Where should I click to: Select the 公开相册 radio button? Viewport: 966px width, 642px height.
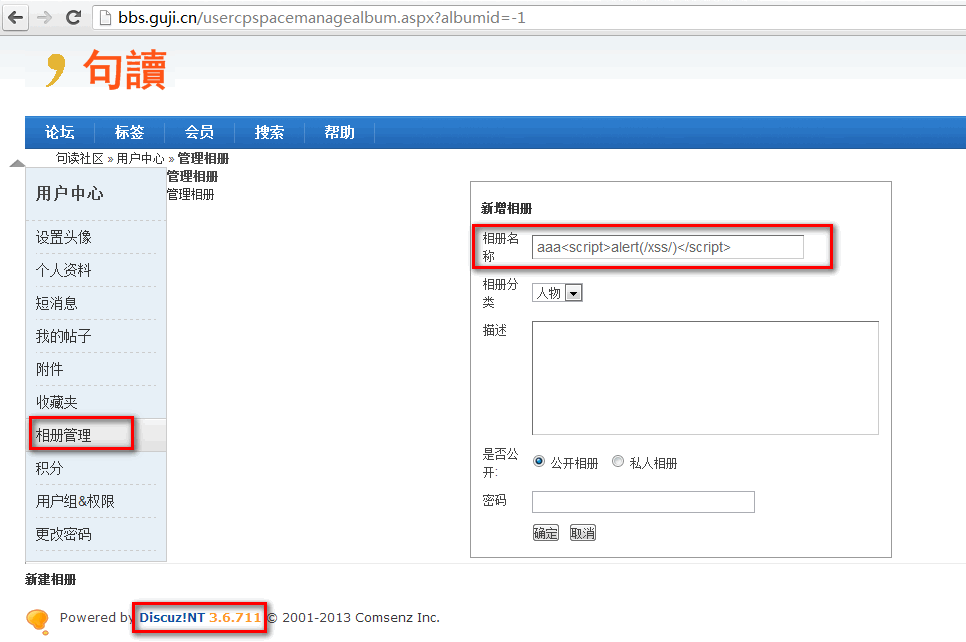[538, 461]
